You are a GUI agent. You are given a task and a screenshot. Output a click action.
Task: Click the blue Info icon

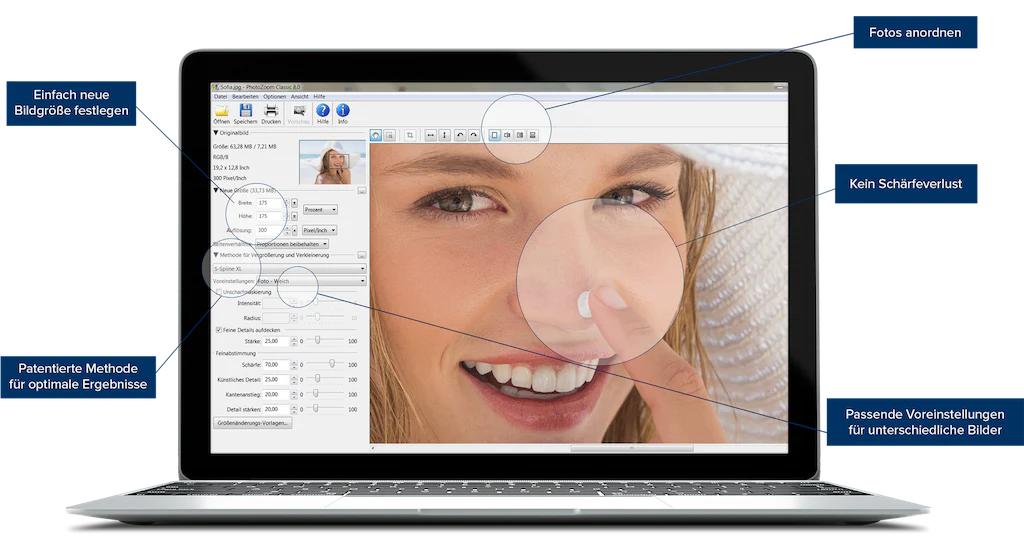click(x=342, y=110)
